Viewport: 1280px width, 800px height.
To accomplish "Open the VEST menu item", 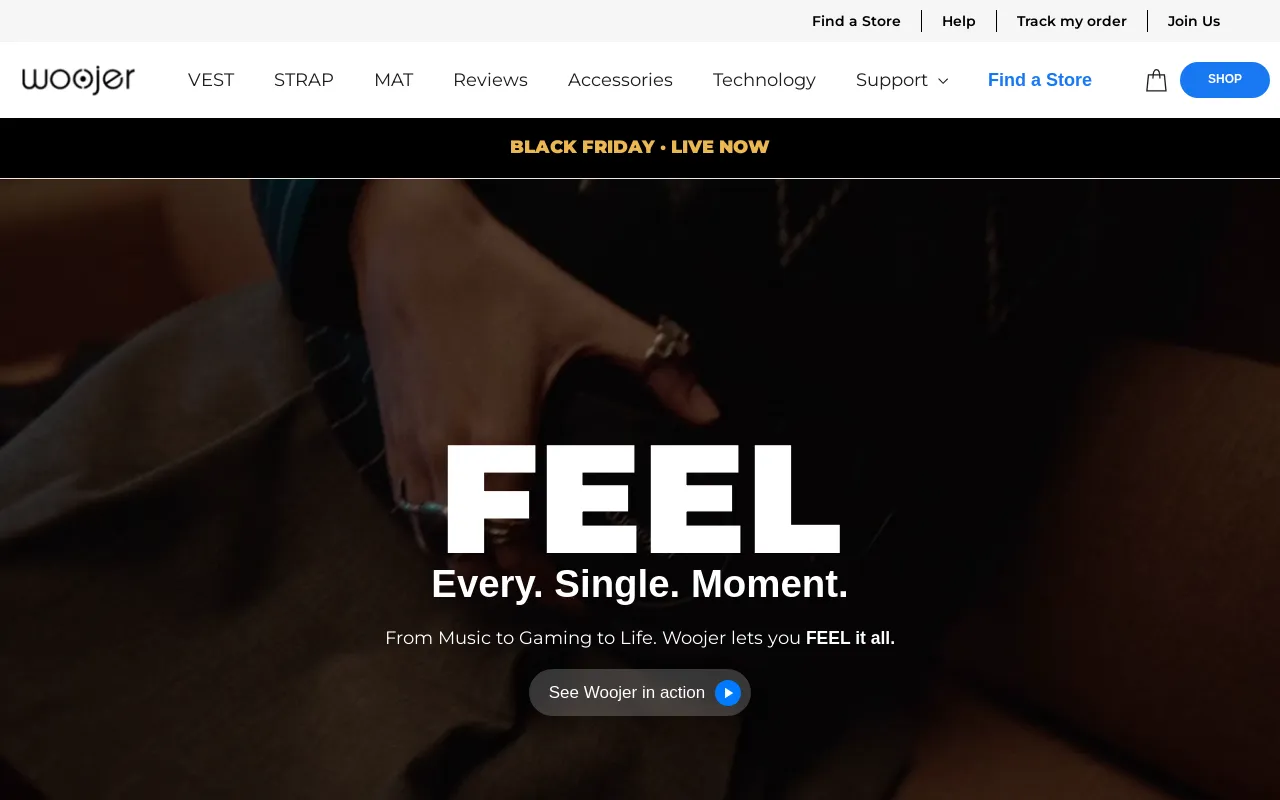I will (x=211, y=80).
